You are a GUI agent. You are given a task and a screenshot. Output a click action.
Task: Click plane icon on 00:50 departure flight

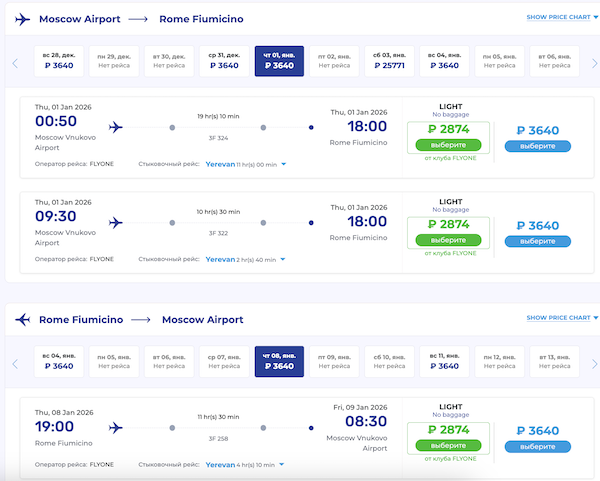pyautogui.click(x=115, y=127)
